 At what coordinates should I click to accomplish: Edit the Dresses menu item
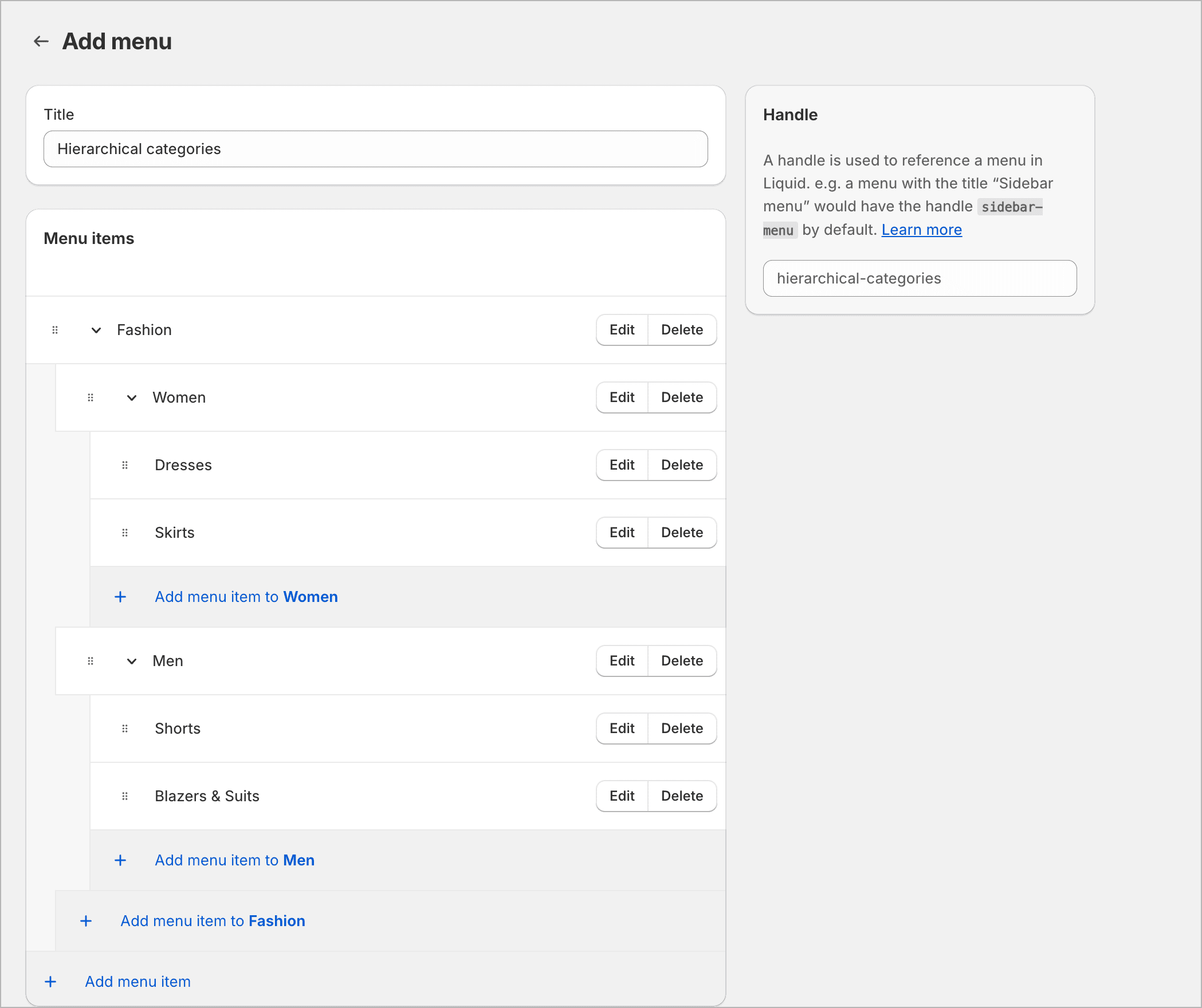622,465
